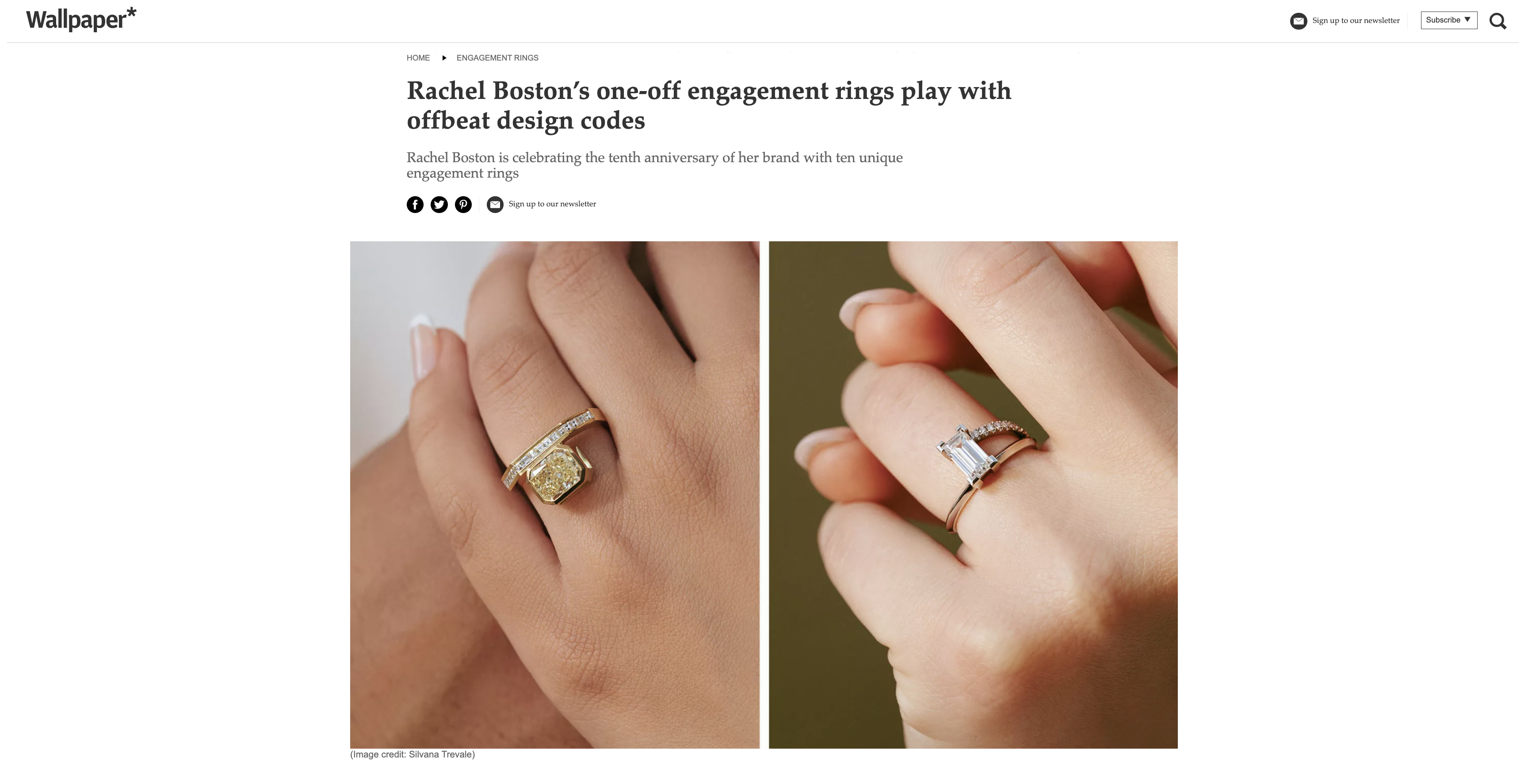Screen dimensions: 1528x784
Task: Click breadcrumb arrow separator
Action: (444, 57)
